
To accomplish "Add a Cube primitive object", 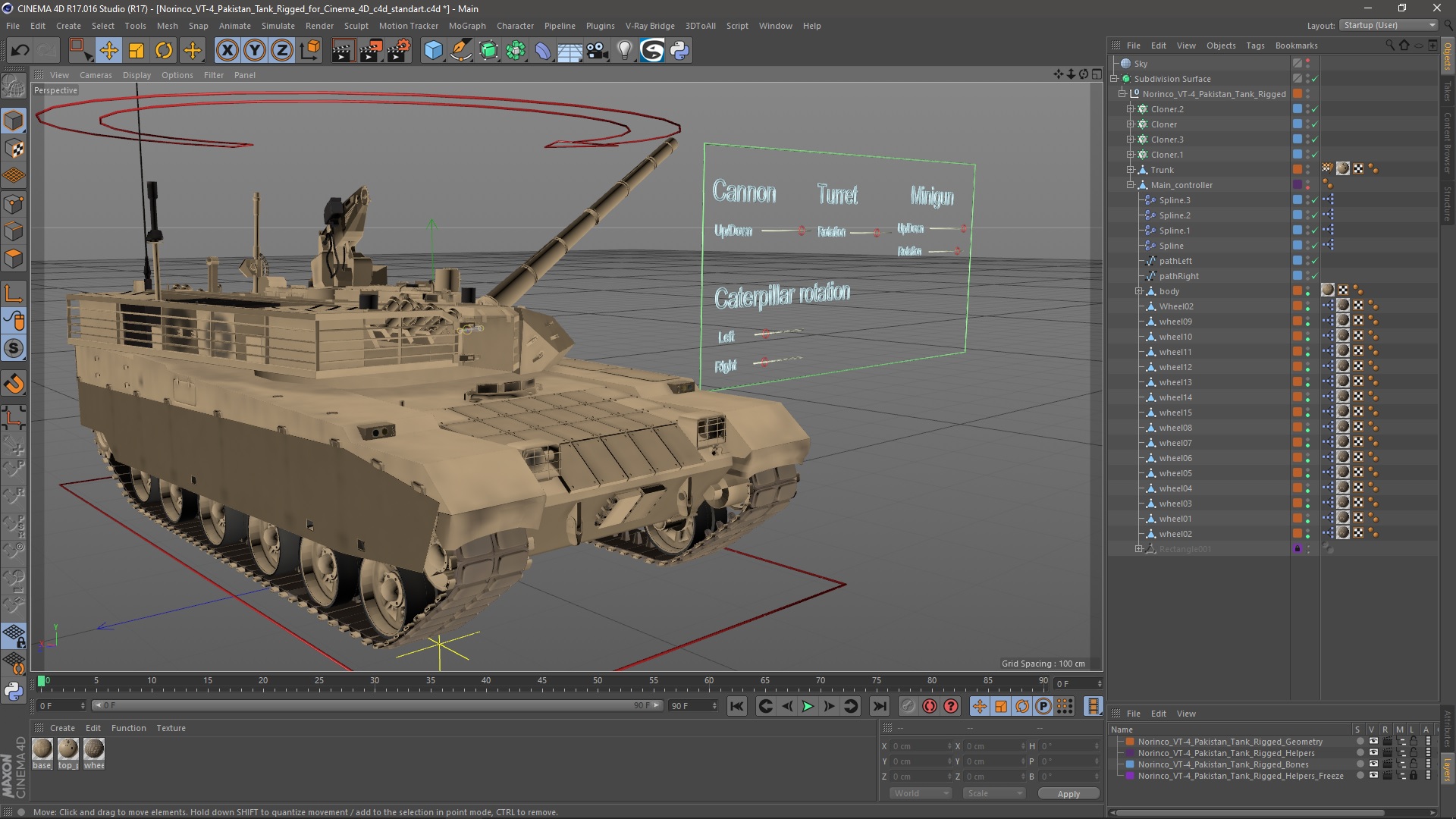I will click(433, 51).
